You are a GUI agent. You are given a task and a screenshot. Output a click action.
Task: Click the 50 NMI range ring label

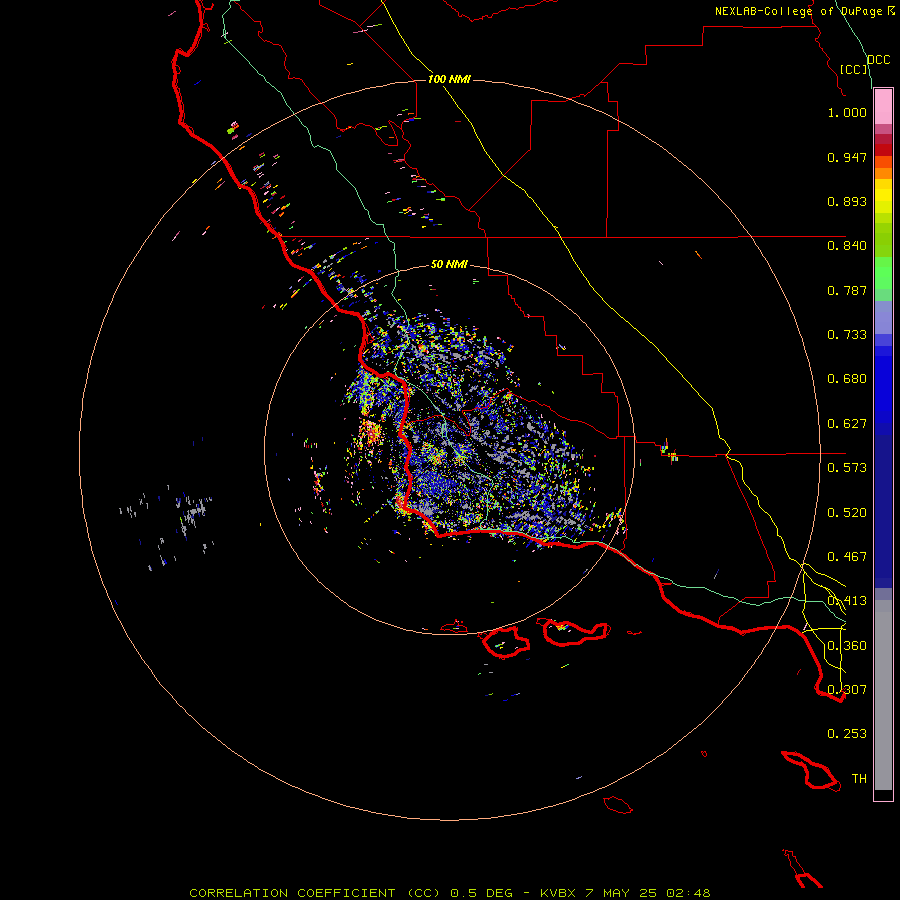click(x=449, y=264)
